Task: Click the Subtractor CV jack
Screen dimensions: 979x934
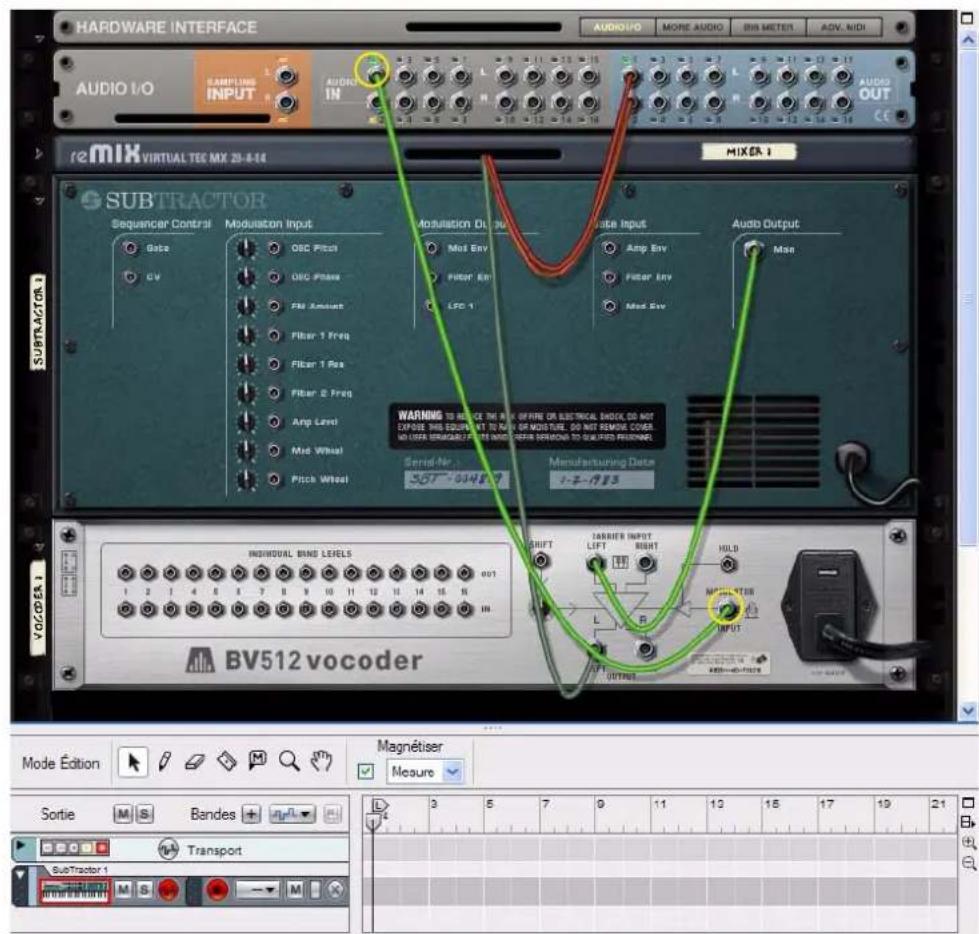Action: coord(130,277)
